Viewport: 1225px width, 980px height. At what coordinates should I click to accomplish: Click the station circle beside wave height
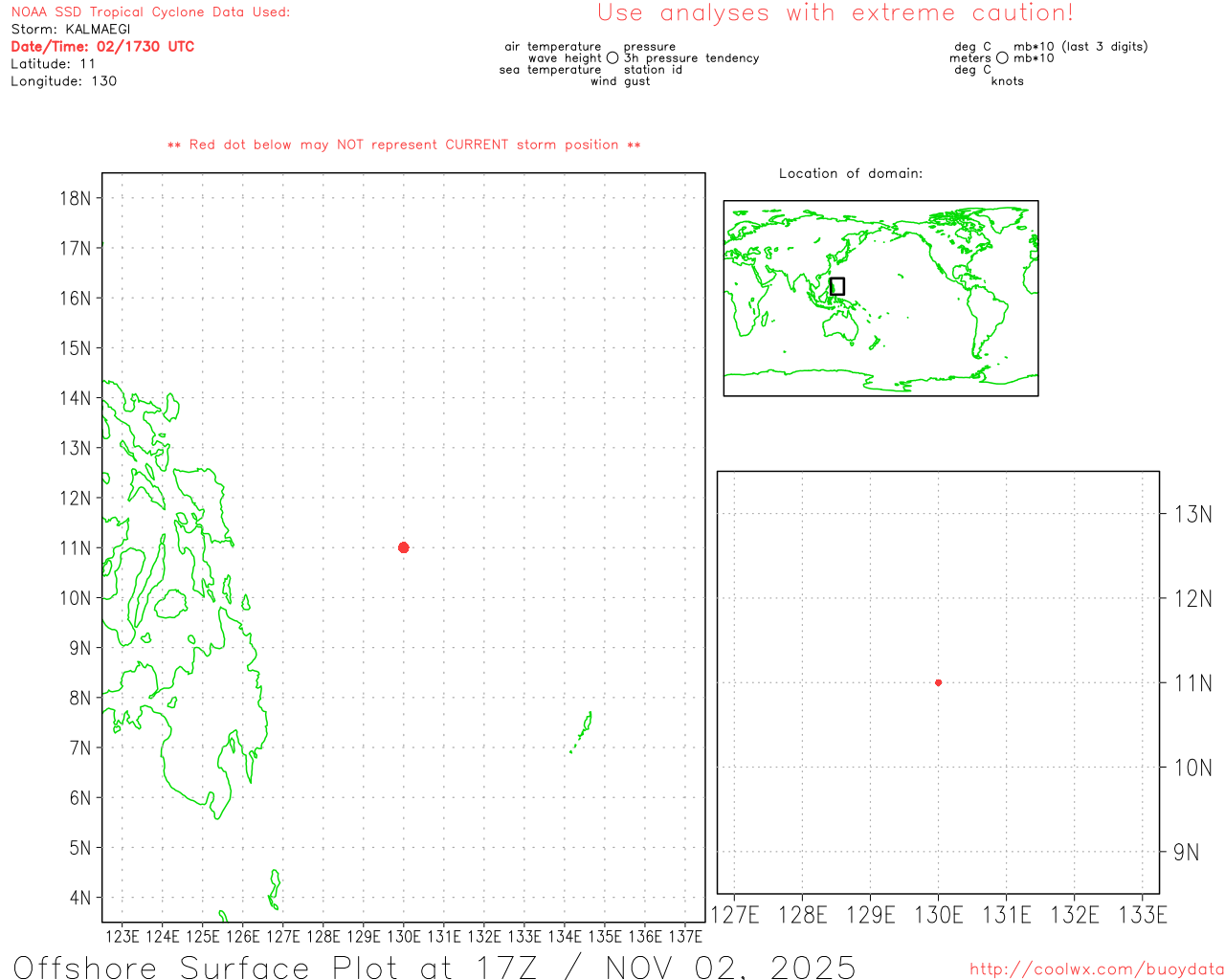tap(612, 58)
